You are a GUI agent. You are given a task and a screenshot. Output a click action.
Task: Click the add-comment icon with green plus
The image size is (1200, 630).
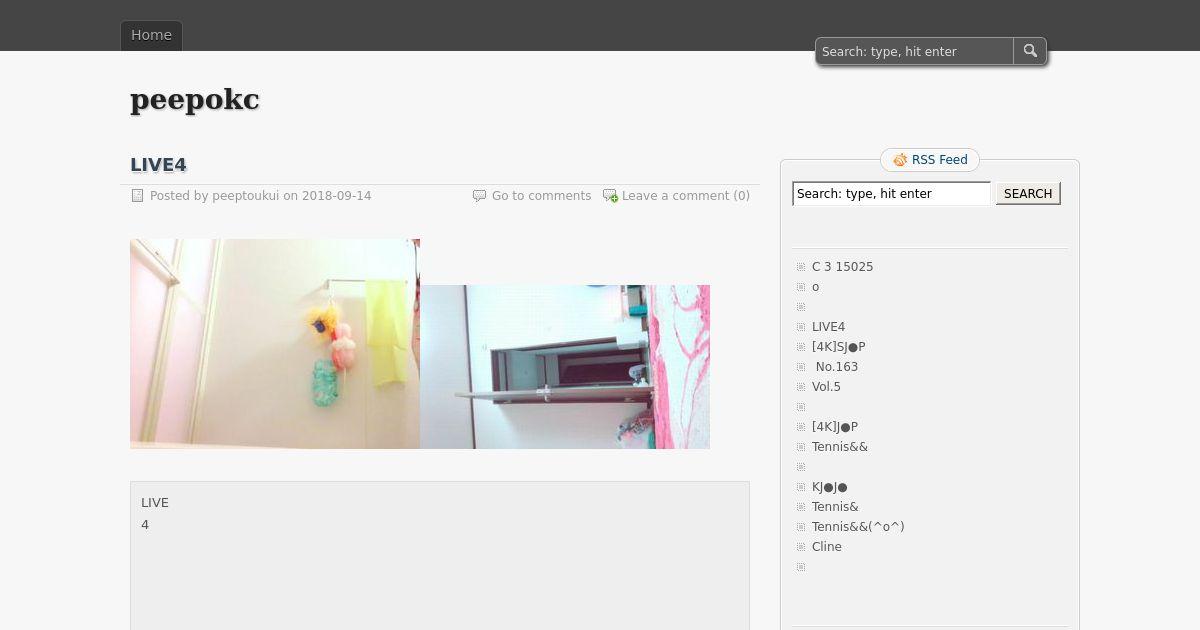coord(610,196)
